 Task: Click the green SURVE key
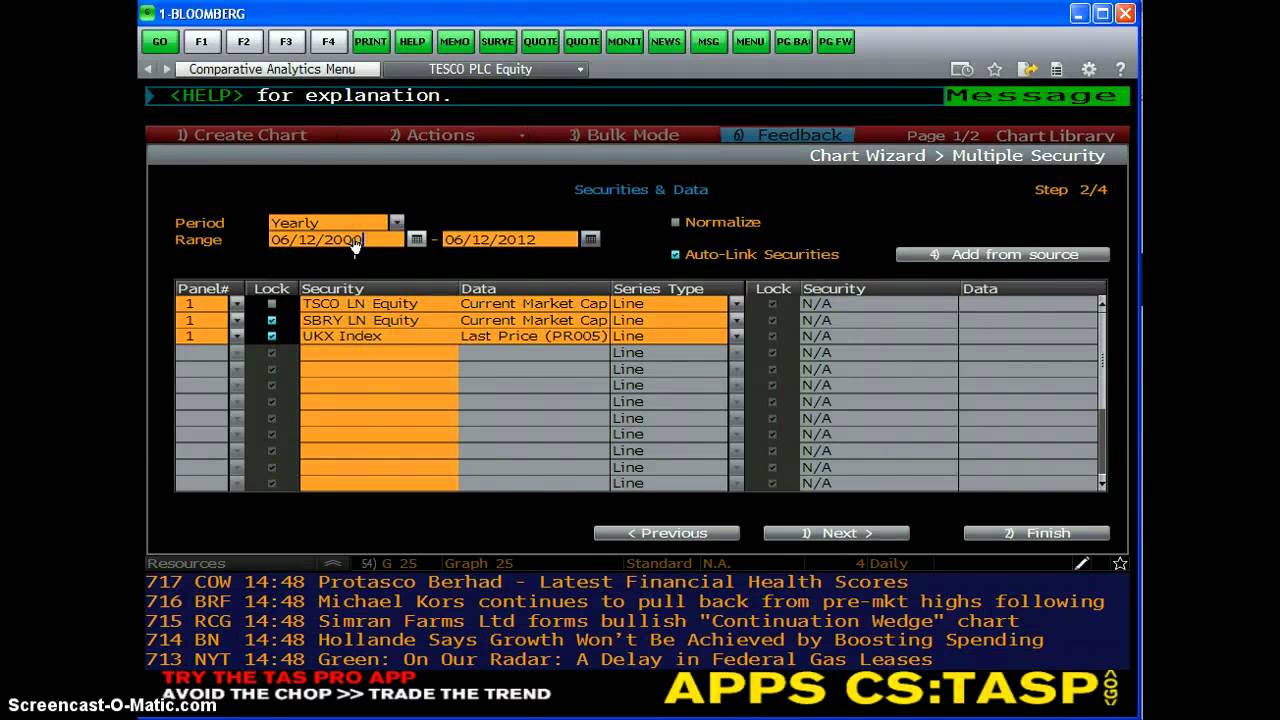point(497,42)
